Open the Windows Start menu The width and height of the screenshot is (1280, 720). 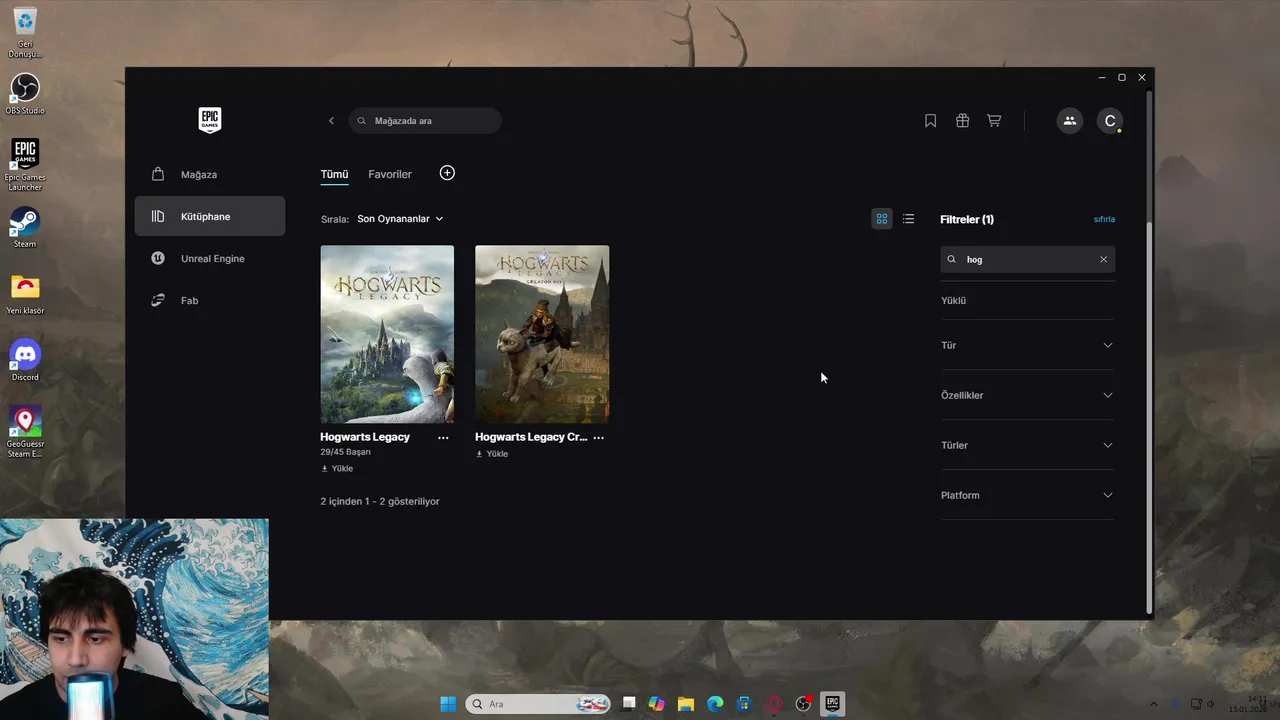click(x=448, y=704)
